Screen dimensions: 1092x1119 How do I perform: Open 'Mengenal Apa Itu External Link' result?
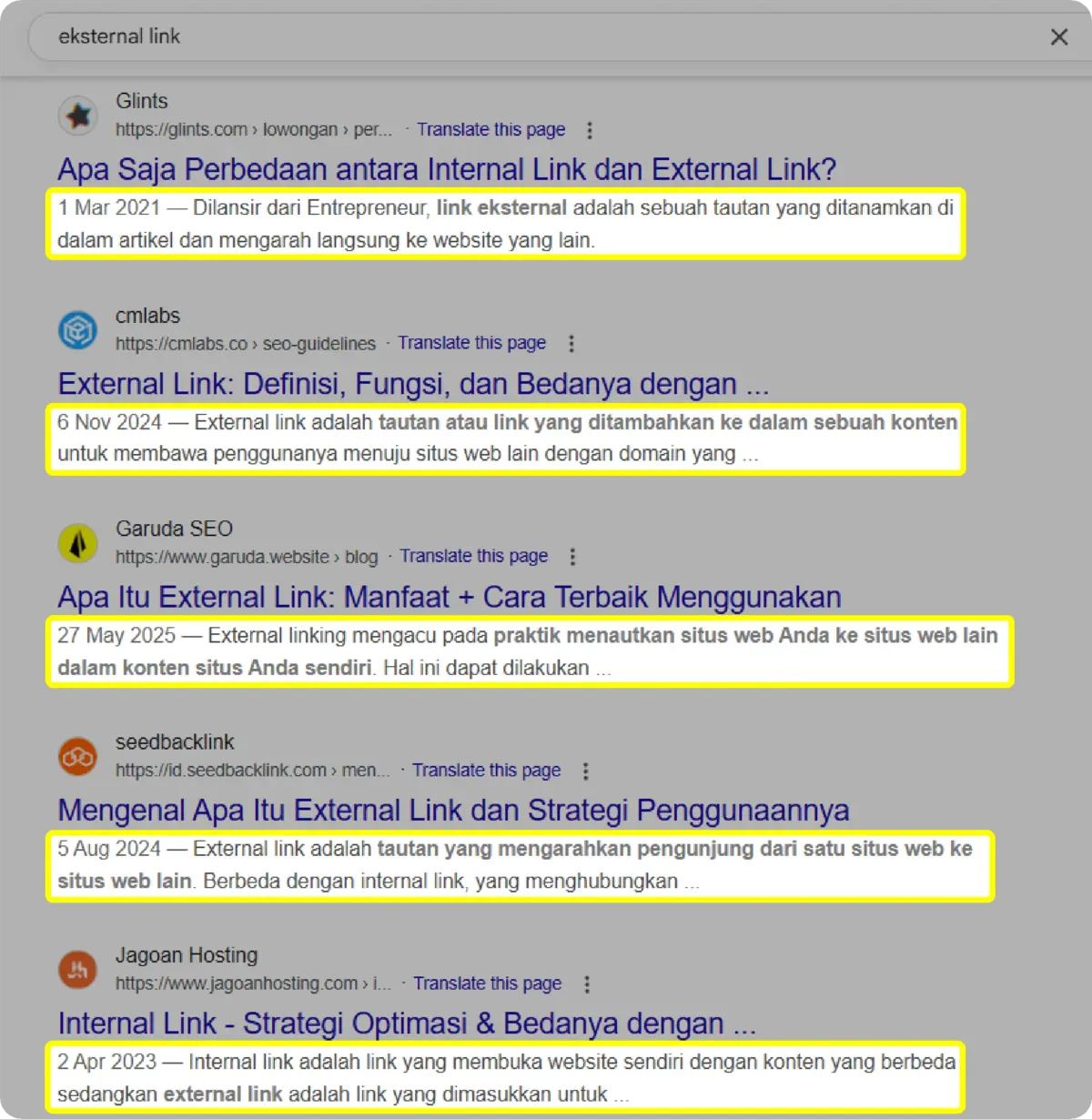pos(453,810)
